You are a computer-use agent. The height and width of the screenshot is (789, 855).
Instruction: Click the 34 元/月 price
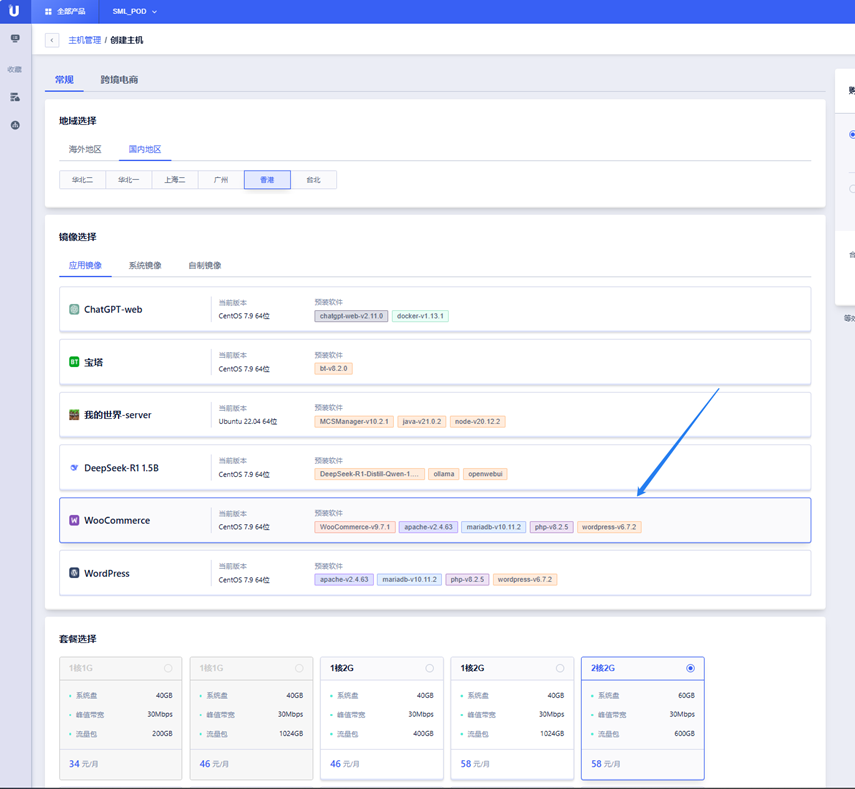coord(83,764)
